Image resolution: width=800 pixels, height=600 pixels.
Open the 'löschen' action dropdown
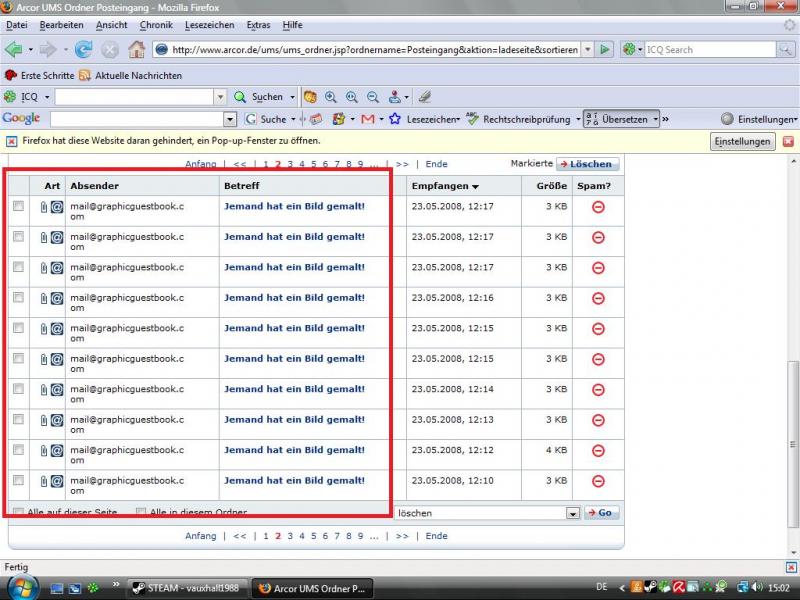(x=573, y=513)
